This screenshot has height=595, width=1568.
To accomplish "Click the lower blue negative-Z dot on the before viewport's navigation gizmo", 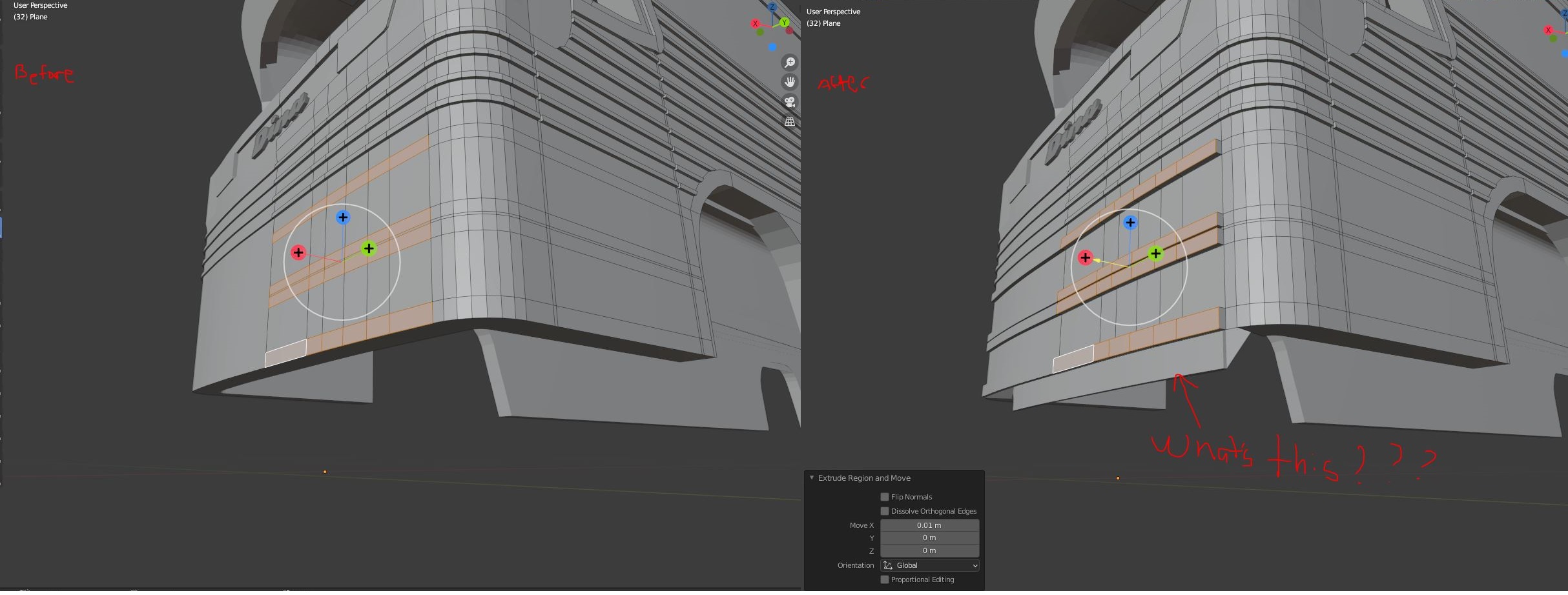I will [x=772, y=47].
